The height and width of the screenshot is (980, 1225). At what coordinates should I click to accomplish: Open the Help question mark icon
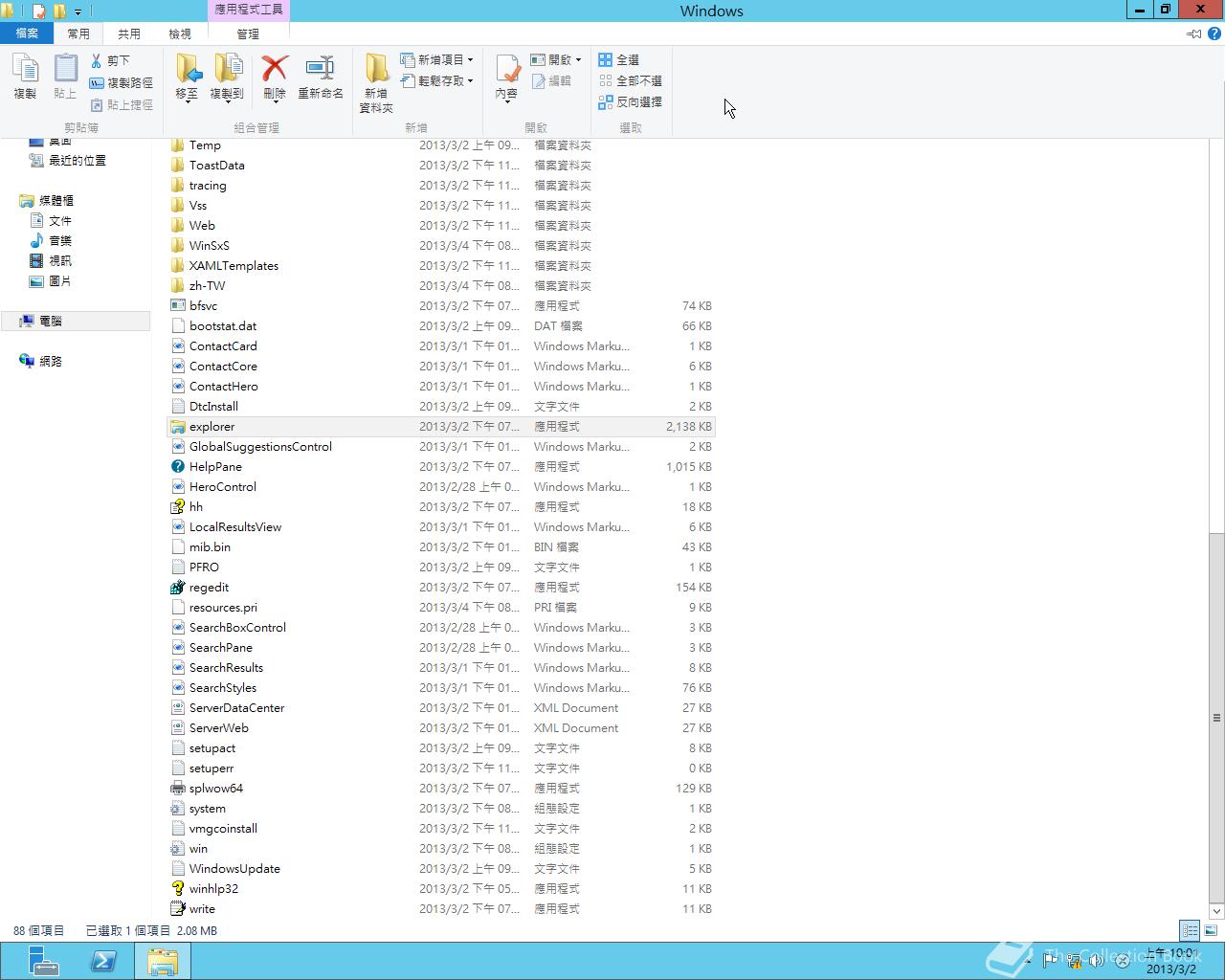point(1214,33)
